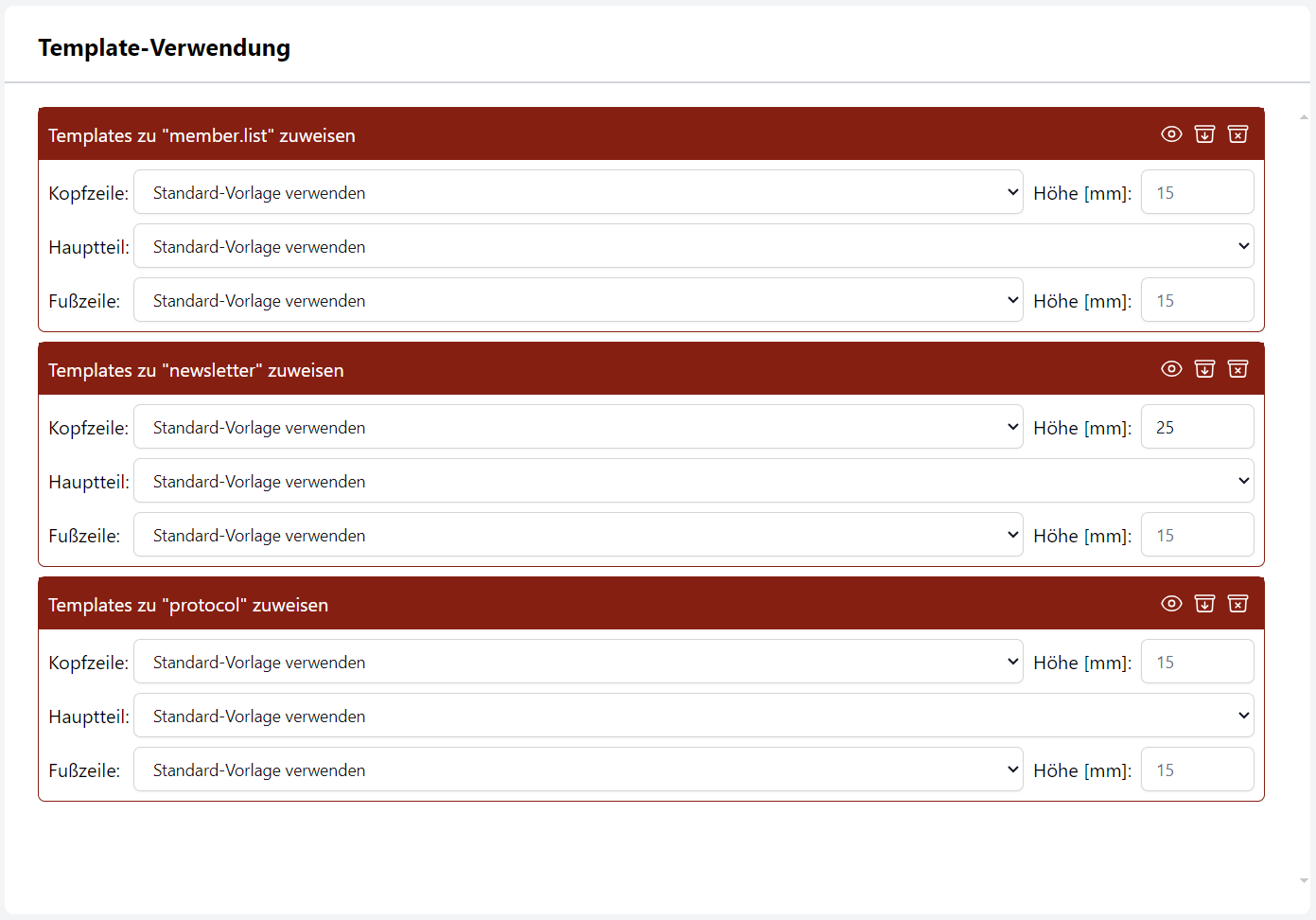The height and width of the screenshot is (920, 1316).
Task: Open Hauptteil dropdown for newsletter
Action: pyautogui.click(x=693, y=481)
